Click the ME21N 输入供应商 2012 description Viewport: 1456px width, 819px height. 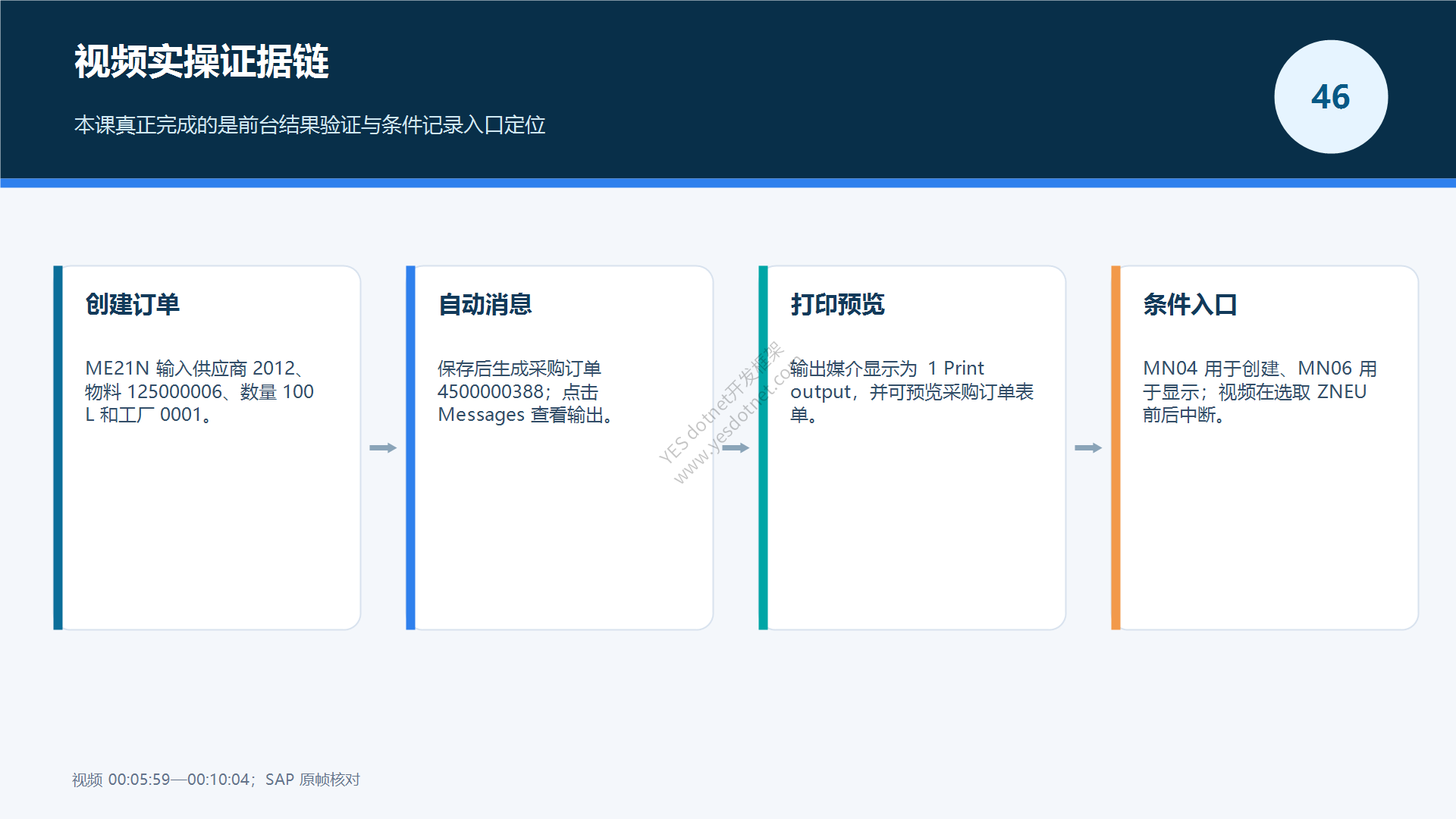coord(199,392)
